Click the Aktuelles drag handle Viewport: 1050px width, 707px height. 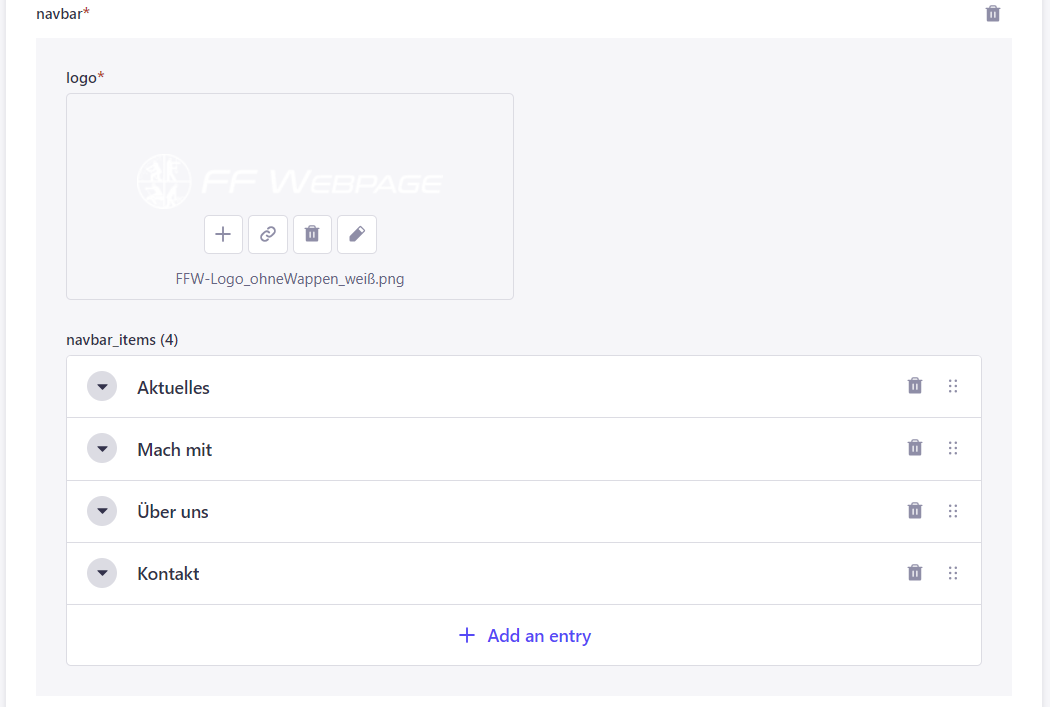[953, 386]
